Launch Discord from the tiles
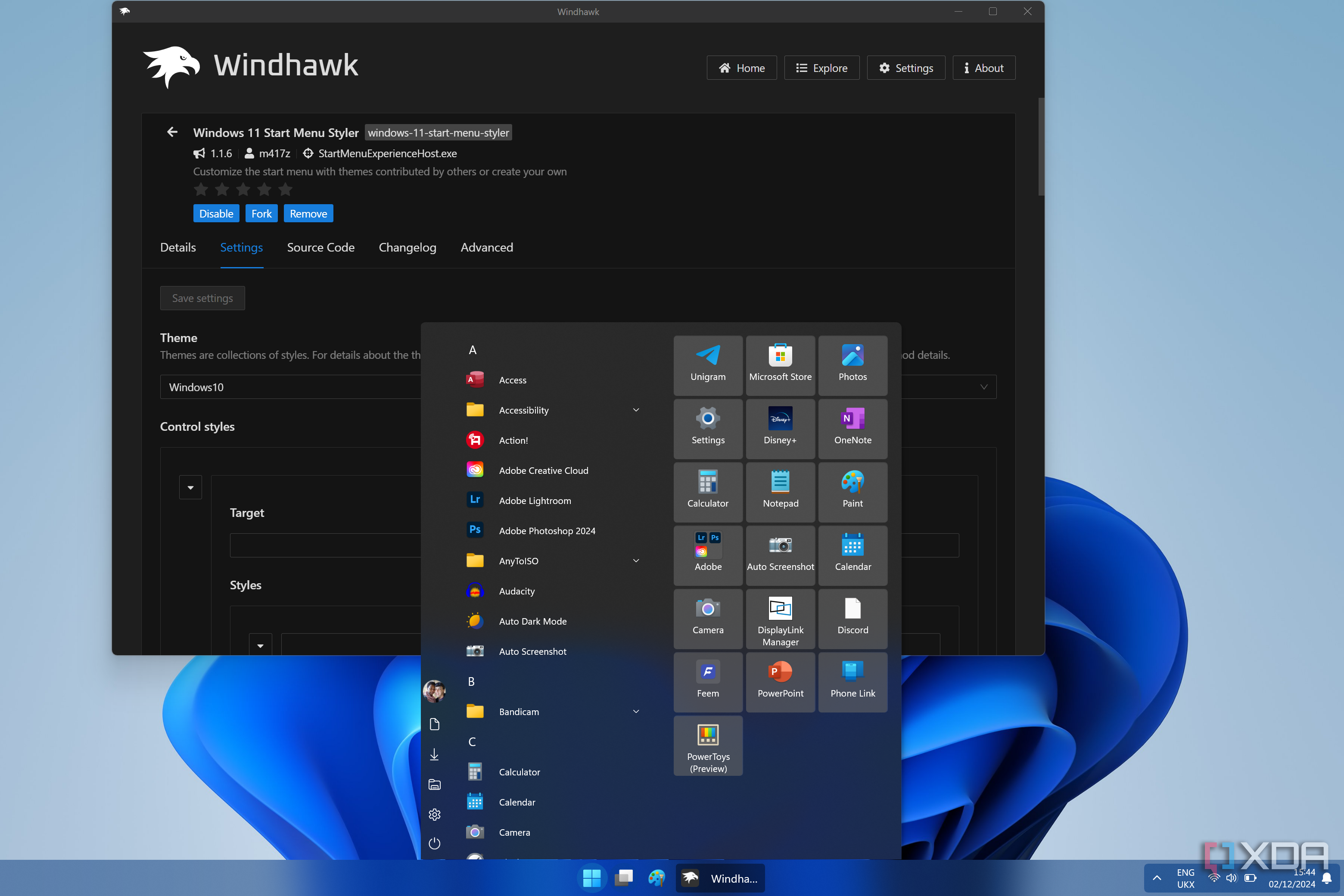This screenshot has width=1344, height=896. [852, 619]
